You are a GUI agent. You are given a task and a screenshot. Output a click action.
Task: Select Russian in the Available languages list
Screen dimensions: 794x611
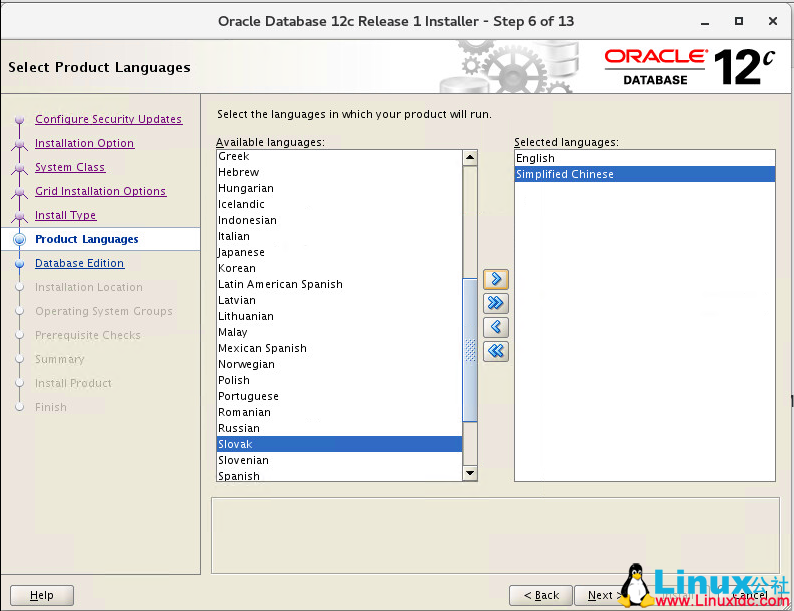point(339,428)
